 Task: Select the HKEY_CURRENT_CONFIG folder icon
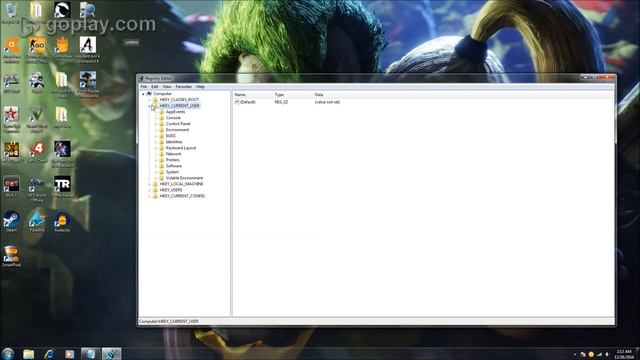click(155, 196)
